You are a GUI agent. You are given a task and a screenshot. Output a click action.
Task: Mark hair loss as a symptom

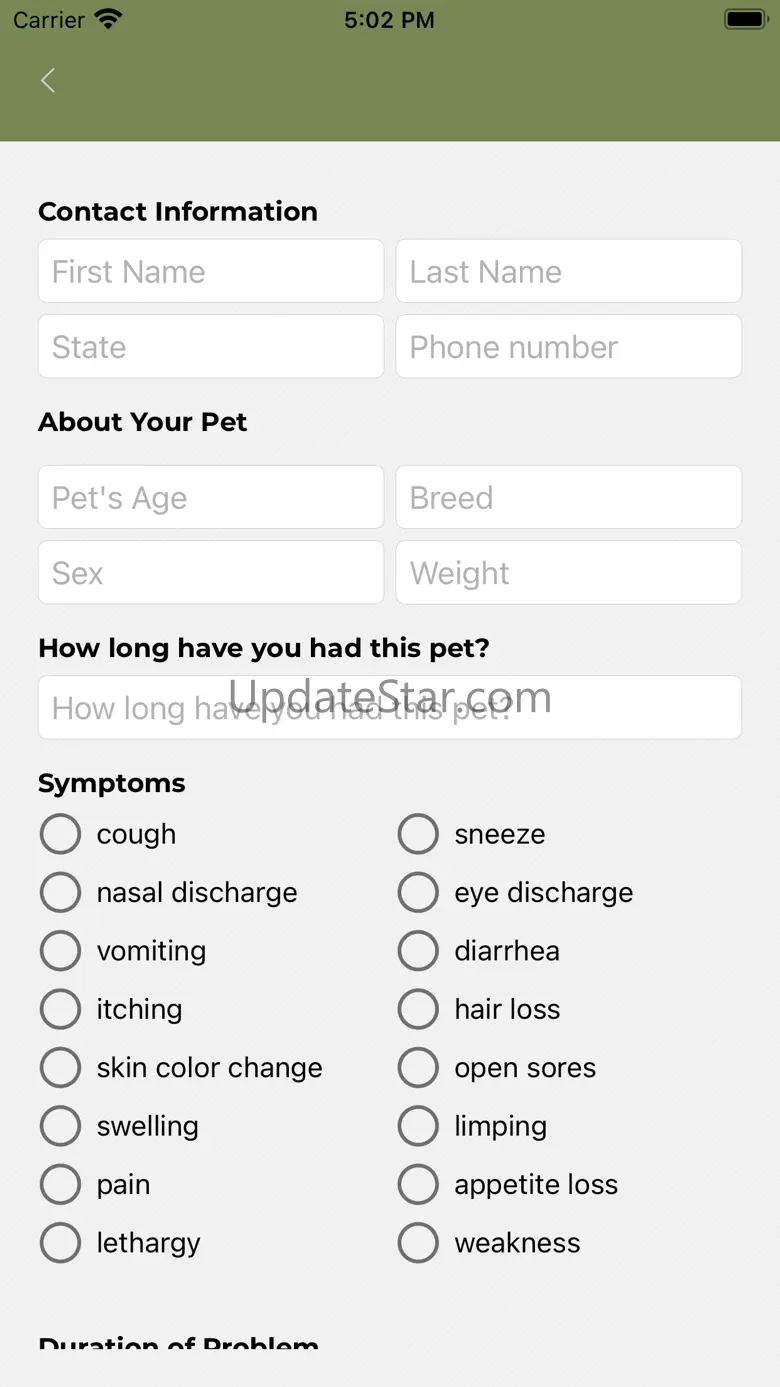click(418, 1009)
